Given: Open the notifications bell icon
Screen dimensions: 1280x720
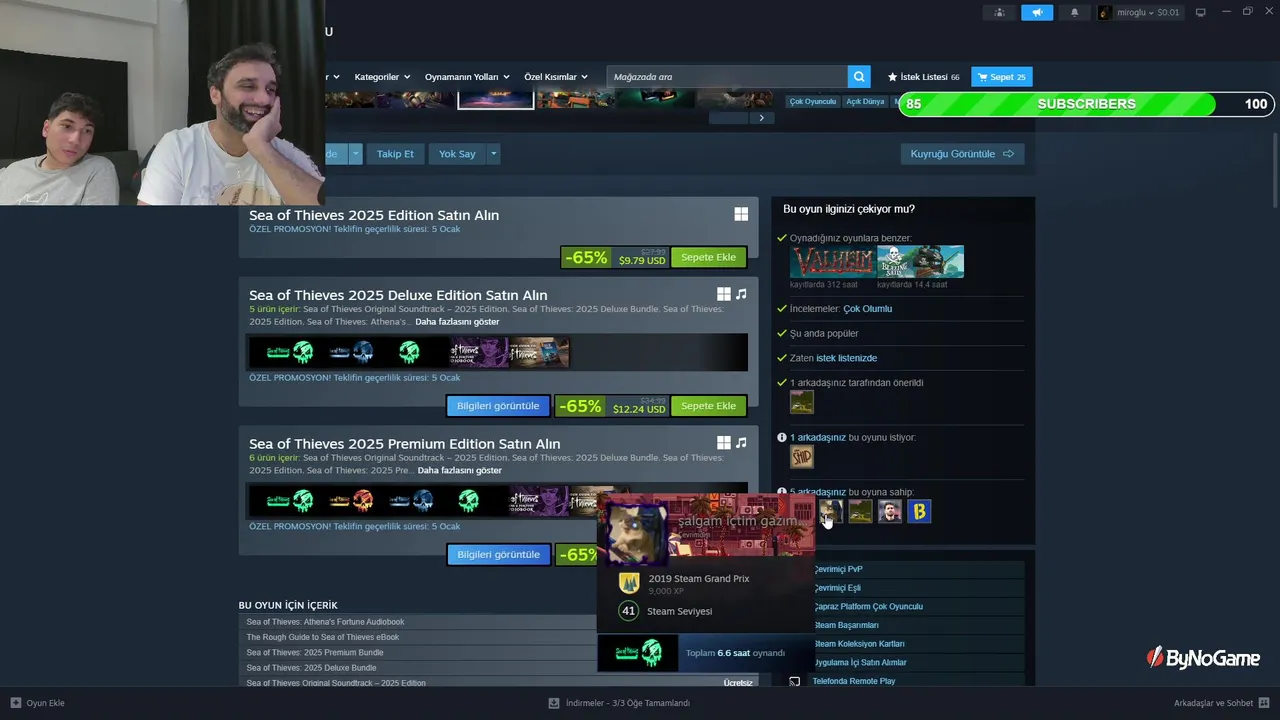Looking at the screenshot, I should pos(1075,12).
